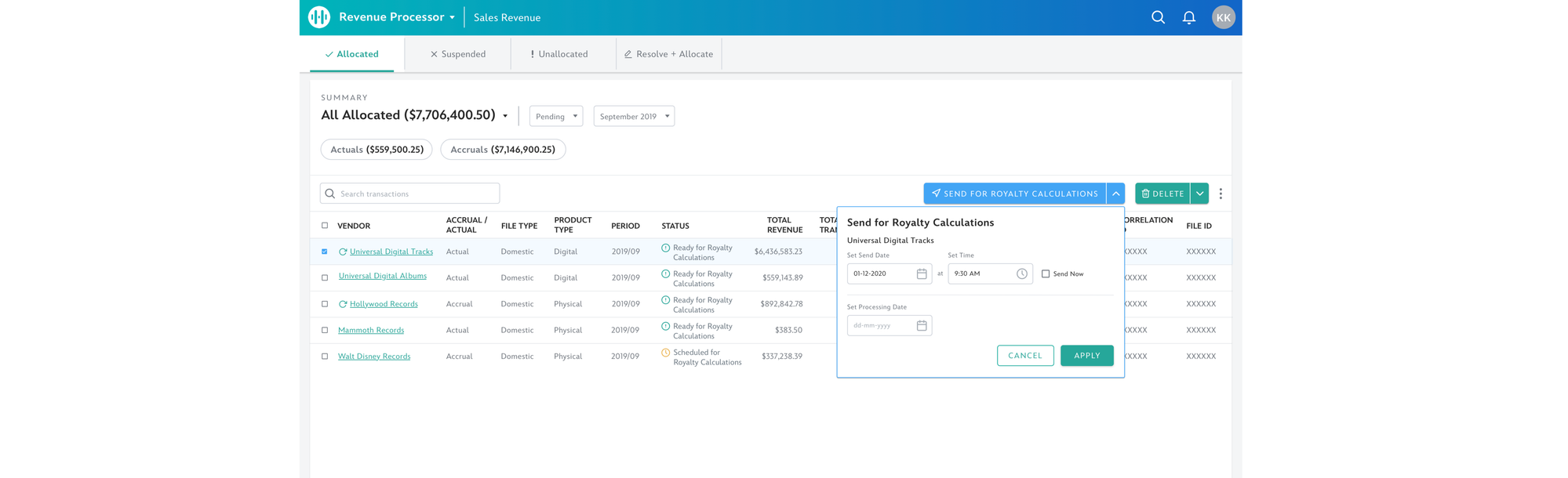1568x478 pixels.
Task: Click the Delete button
Action: [x=1162, y=194]
